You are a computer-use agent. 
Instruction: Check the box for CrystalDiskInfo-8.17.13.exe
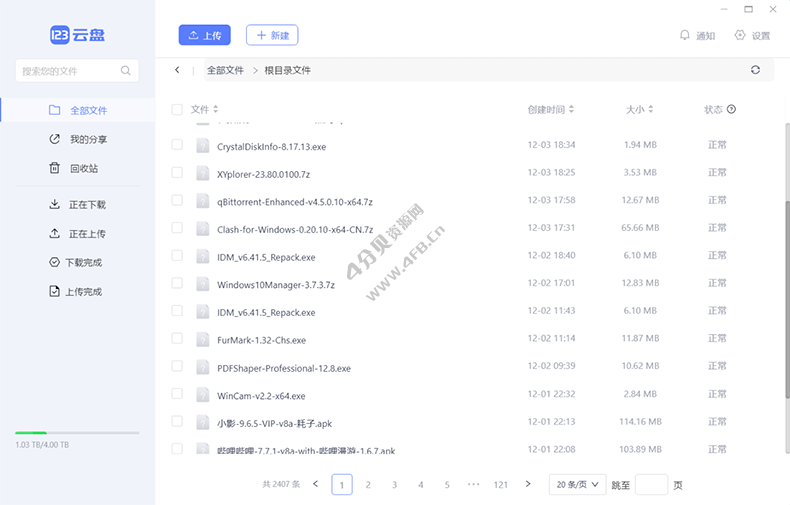177,145
